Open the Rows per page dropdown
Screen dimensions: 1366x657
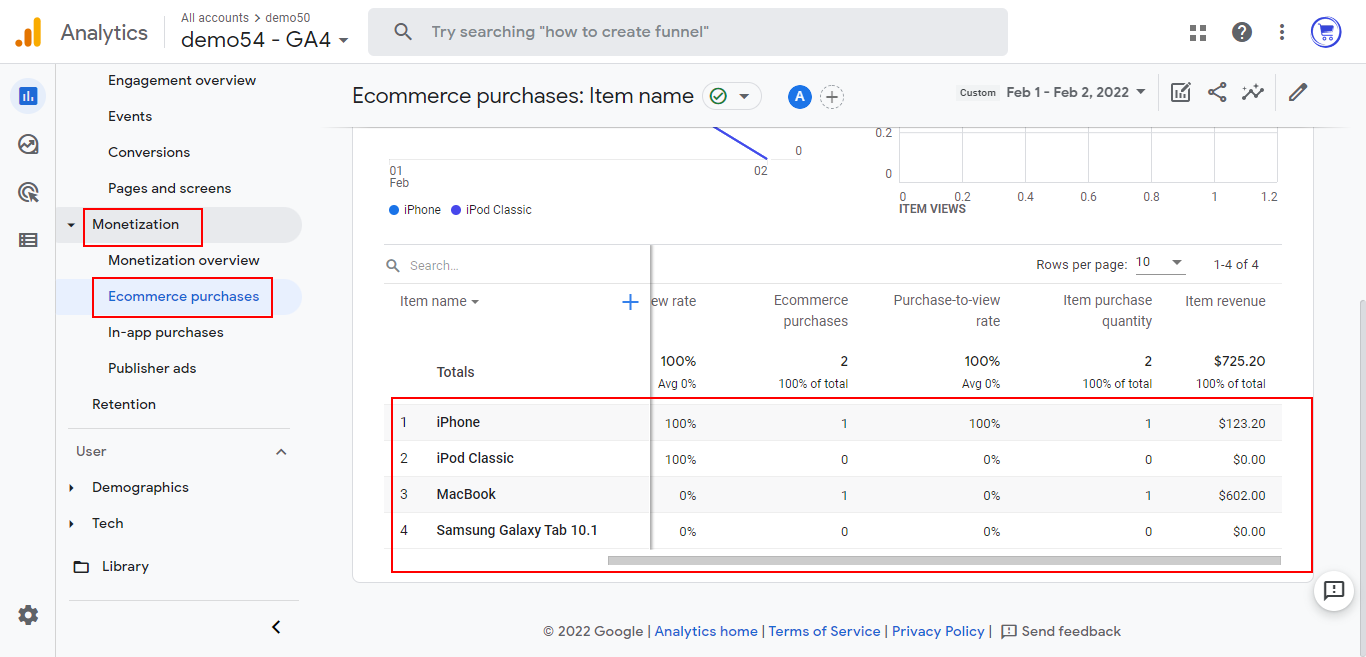(x=1160, y=263)
